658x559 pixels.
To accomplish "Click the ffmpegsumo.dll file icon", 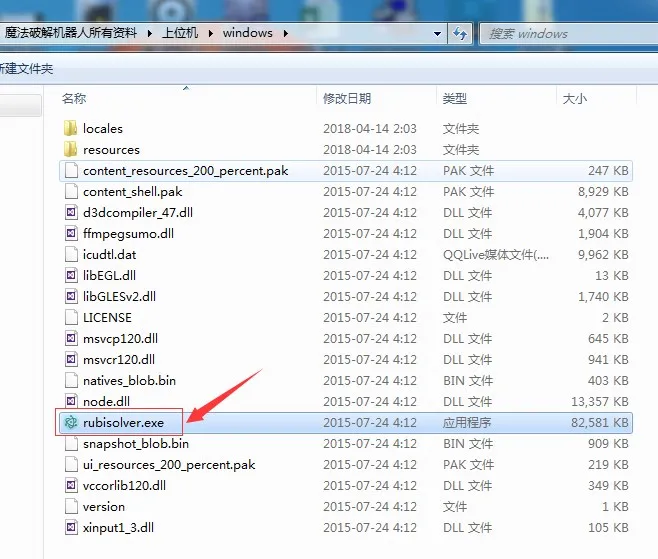I will click(x=71, y=233).
